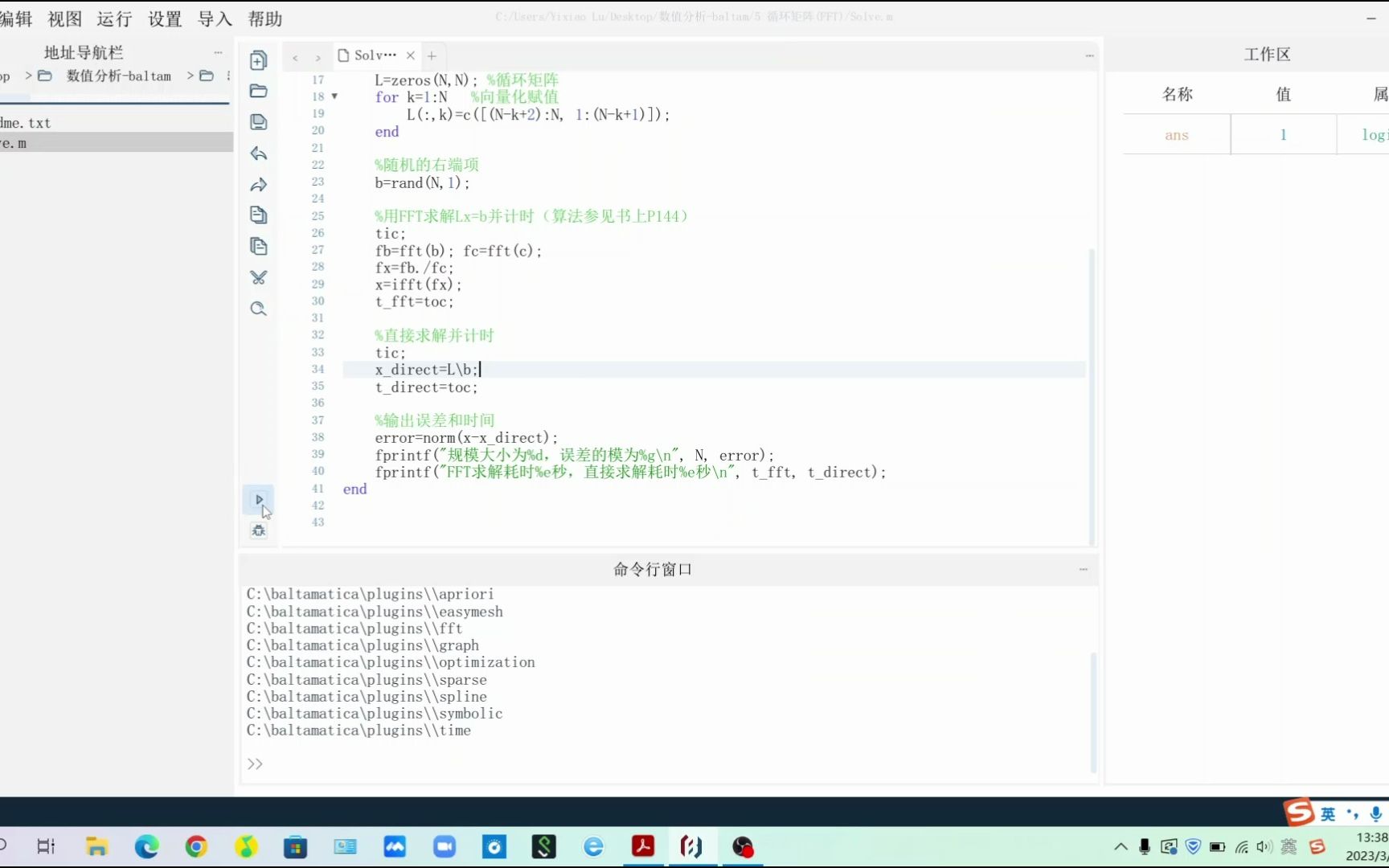Open the editor panel options (…)
The image size is (1389, 868).
pyautogui.click(x=1089, y=55)
